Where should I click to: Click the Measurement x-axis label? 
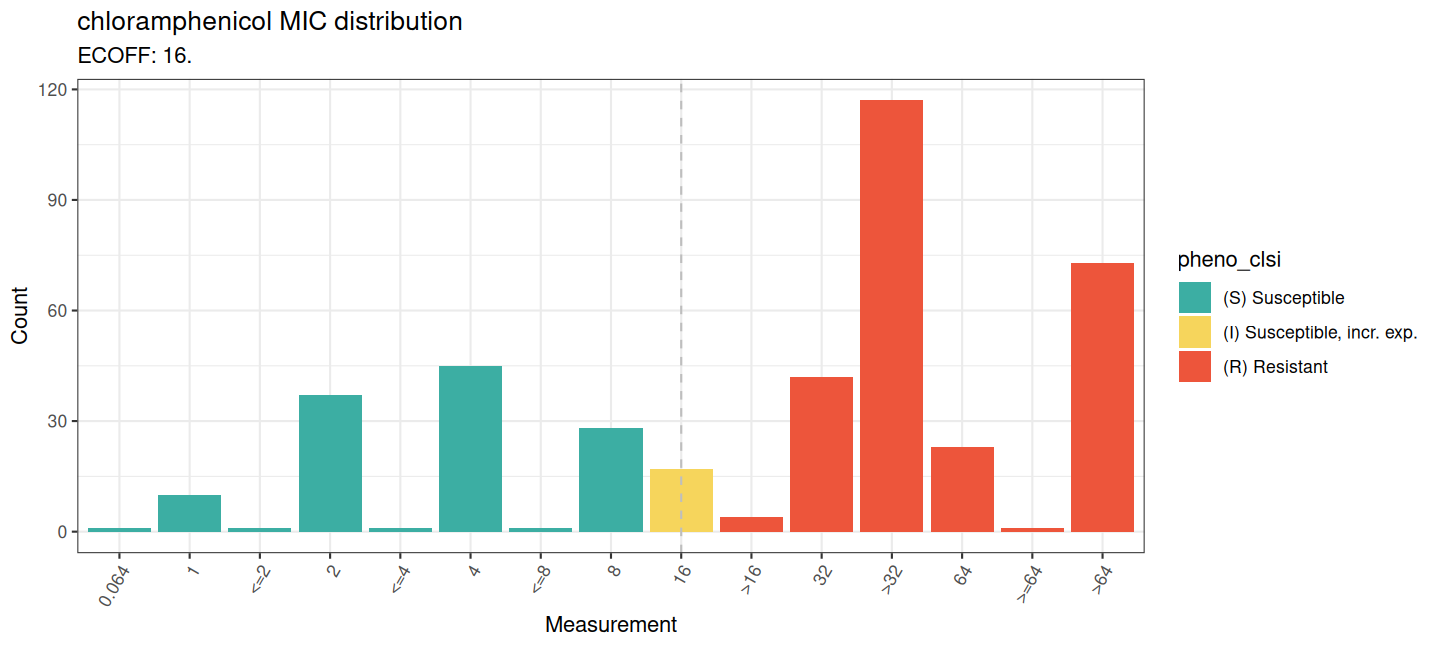(610, 625)
